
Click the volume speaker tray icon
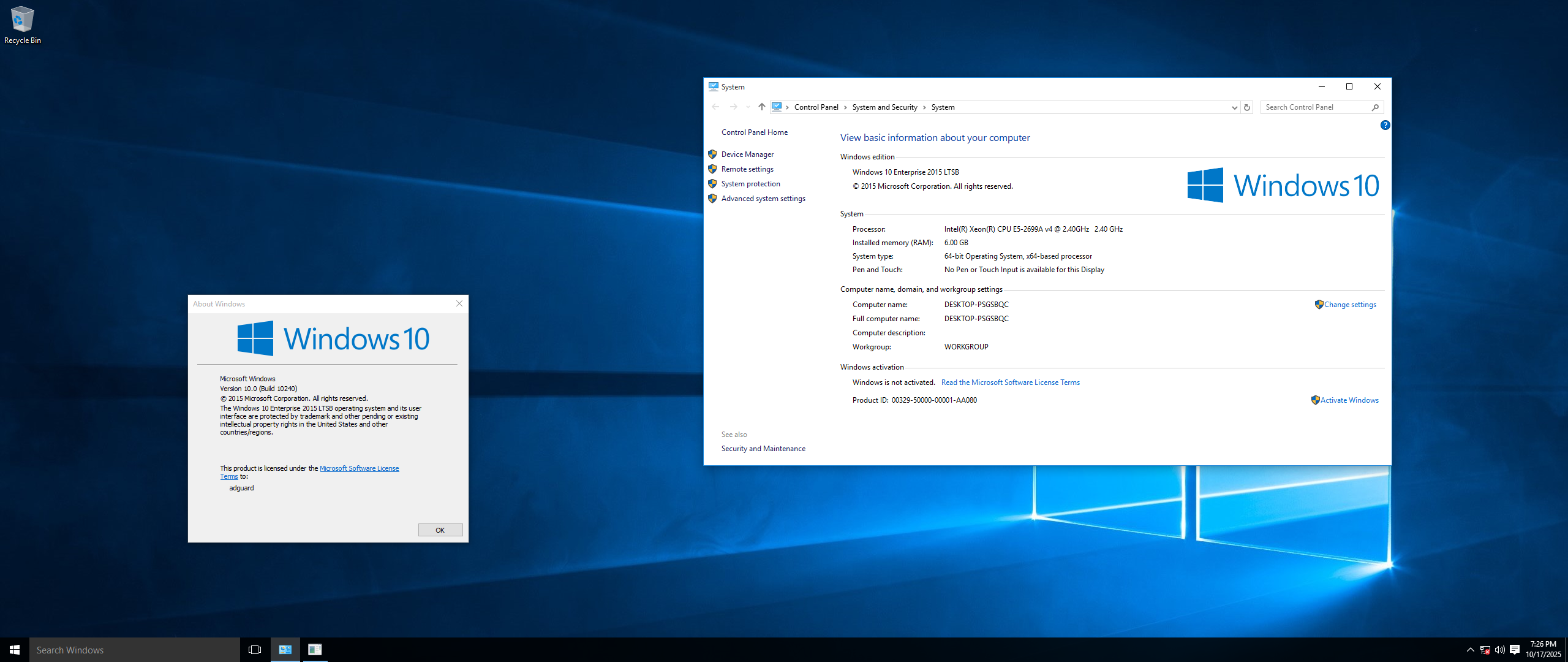[x=1499, y=650]
